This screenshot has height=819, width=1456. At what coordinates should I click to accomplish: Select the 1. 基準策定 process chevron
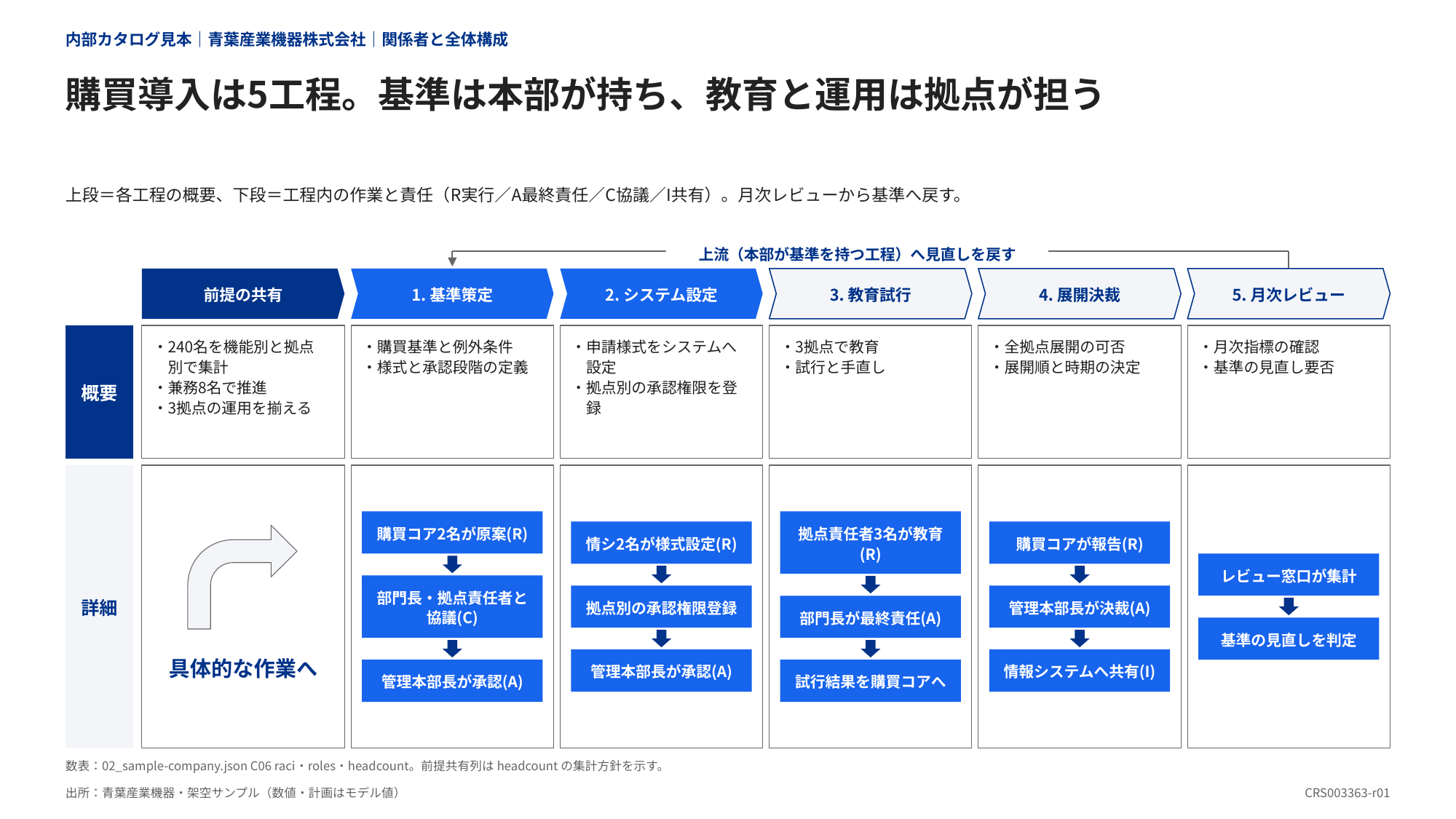(452, 294)
